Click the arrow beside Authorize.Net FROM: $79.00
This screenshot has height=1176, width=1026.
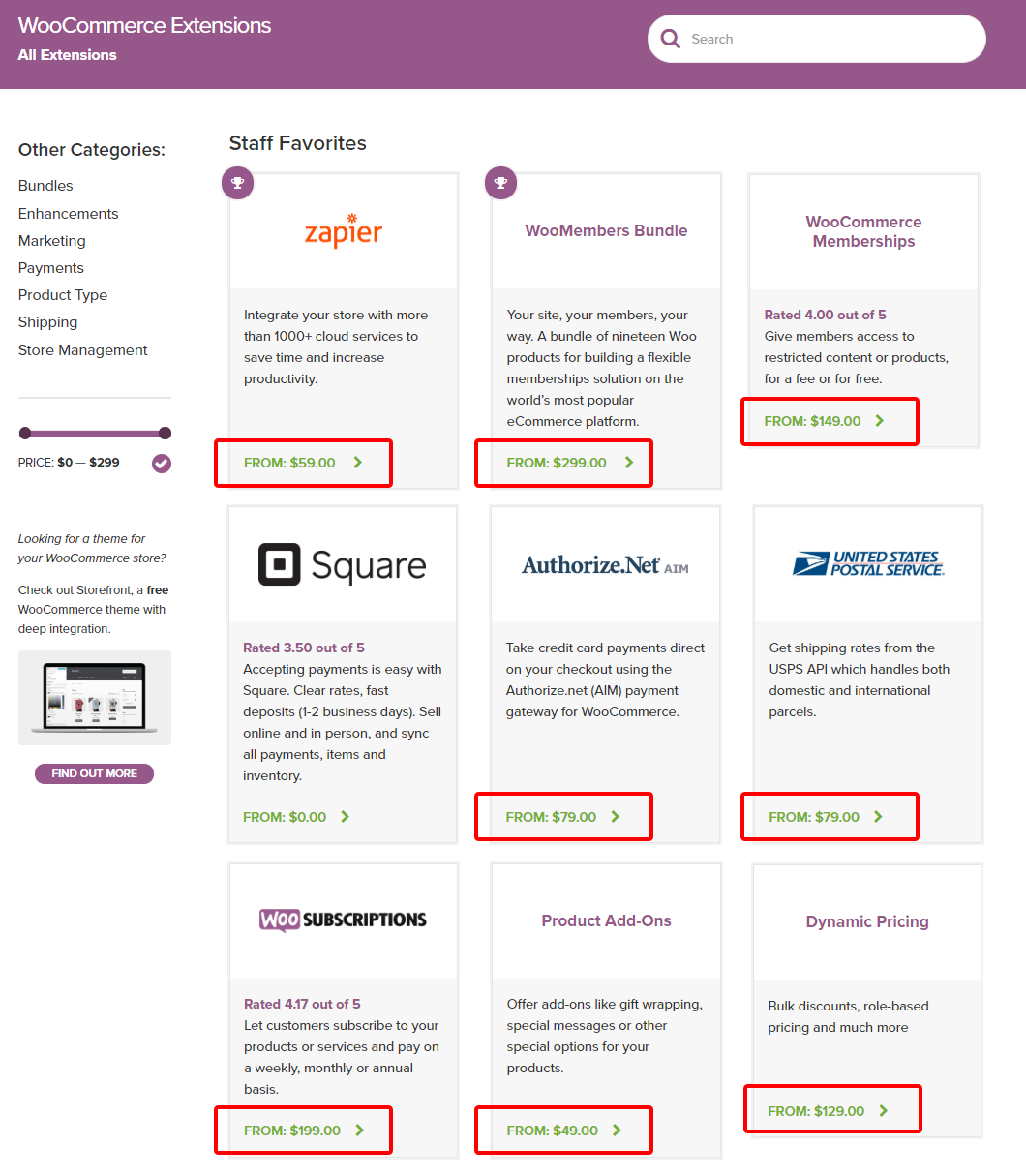click(x=616, y=817)
